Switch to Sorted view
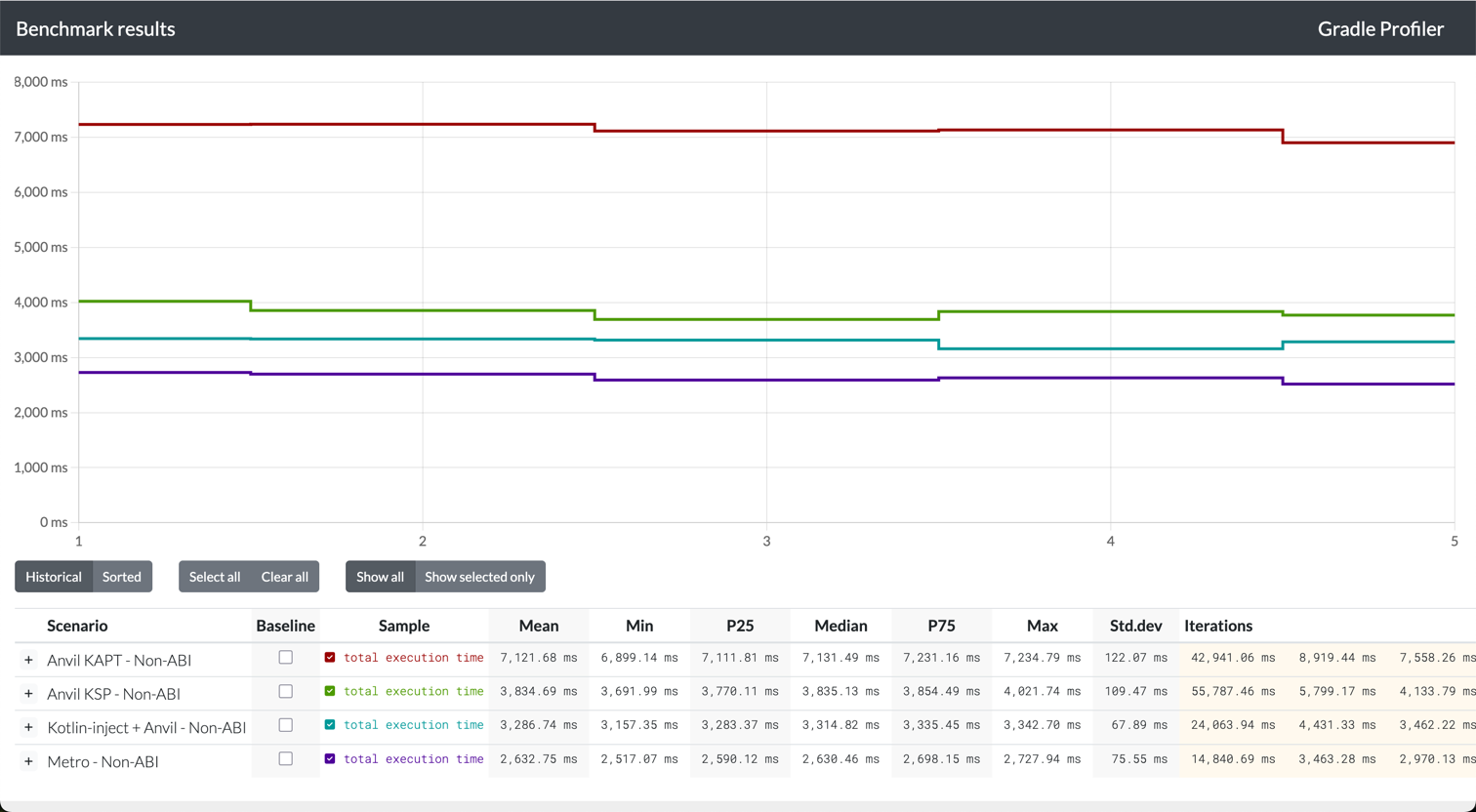 pos(122,577)
